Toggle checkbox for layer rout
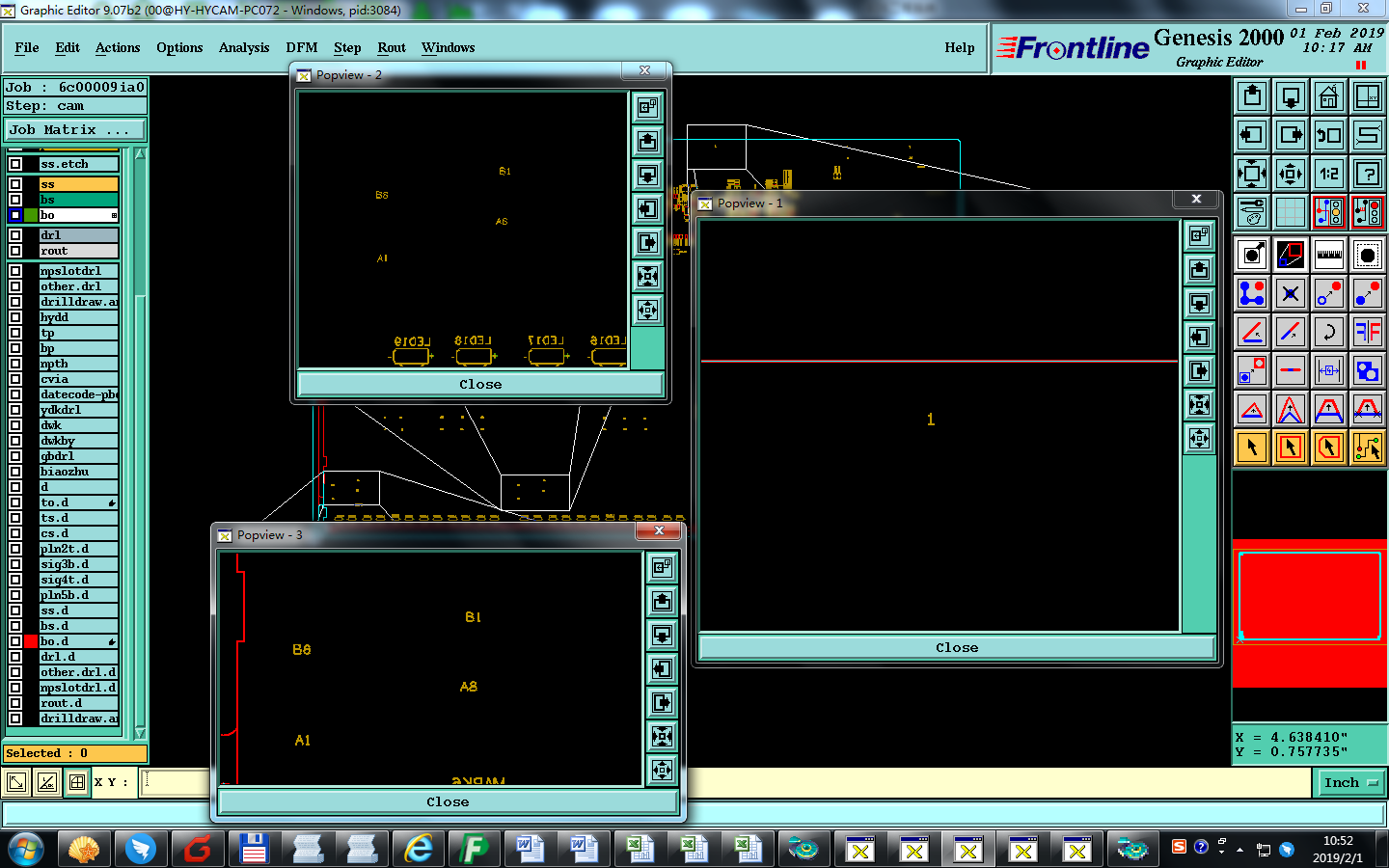1389x868 pixels. (x=15, y=251)
